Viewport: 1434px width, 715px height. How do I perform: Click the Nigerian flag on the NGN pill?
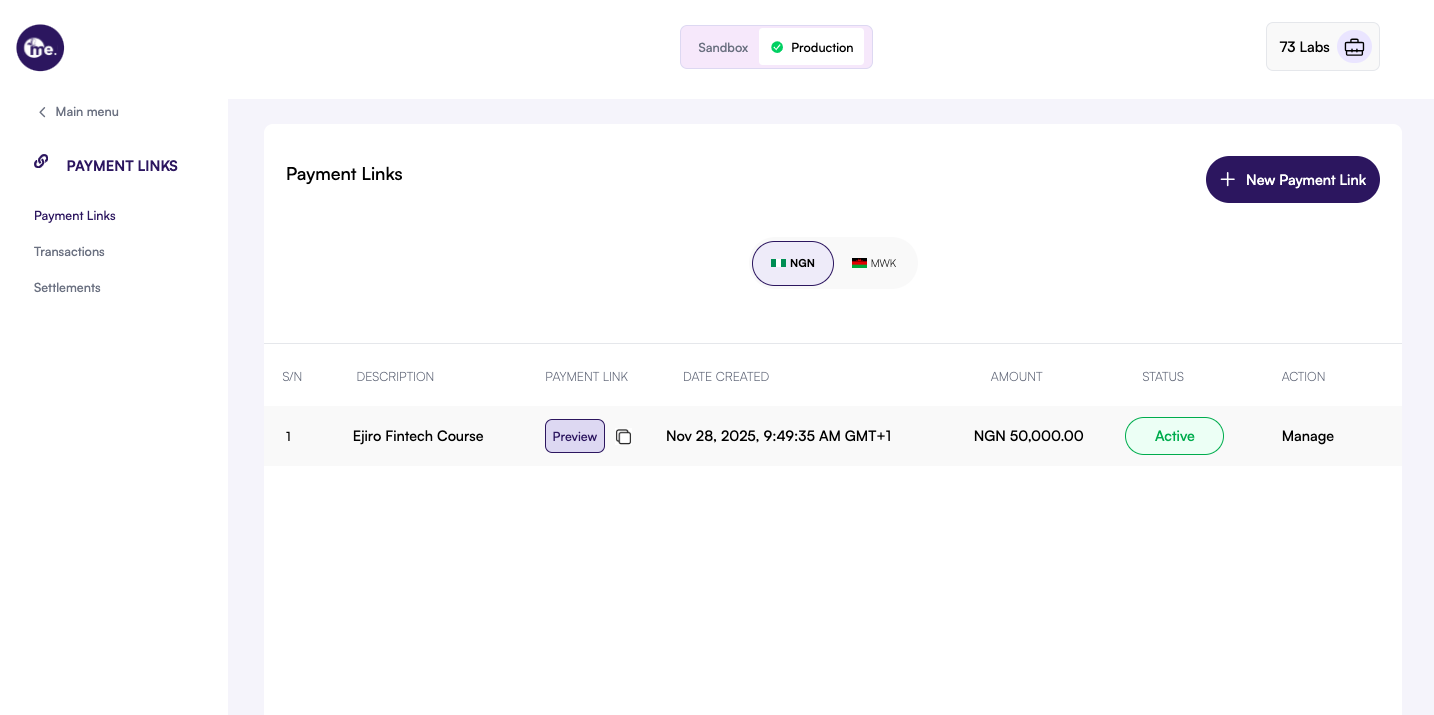pyautogui.click(x=780, y=263)
